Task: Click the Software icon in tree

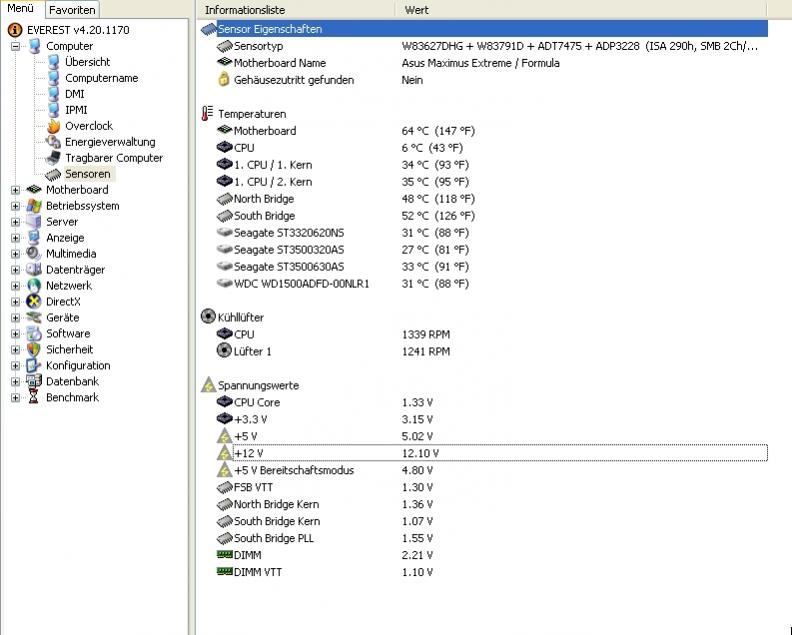Action: (34, 333)
